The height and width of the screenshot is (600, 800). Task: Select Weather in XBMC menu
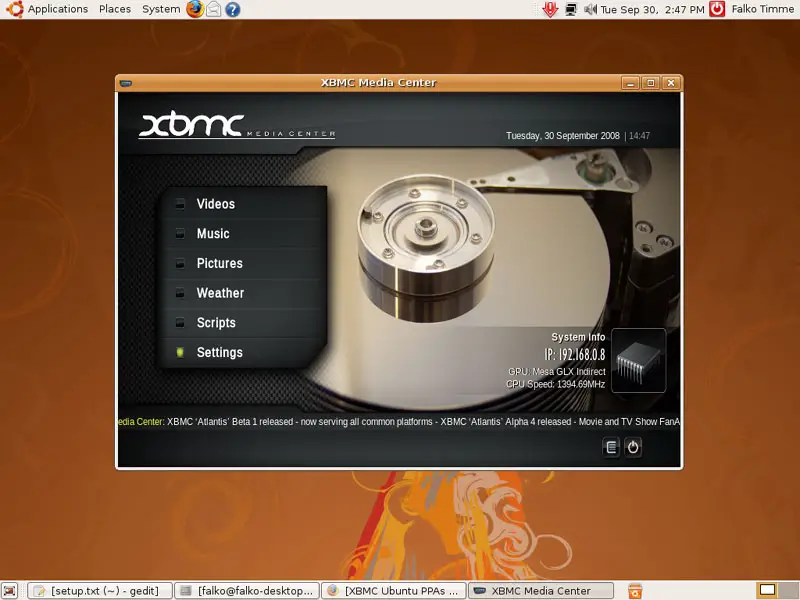tap(220, 293)
